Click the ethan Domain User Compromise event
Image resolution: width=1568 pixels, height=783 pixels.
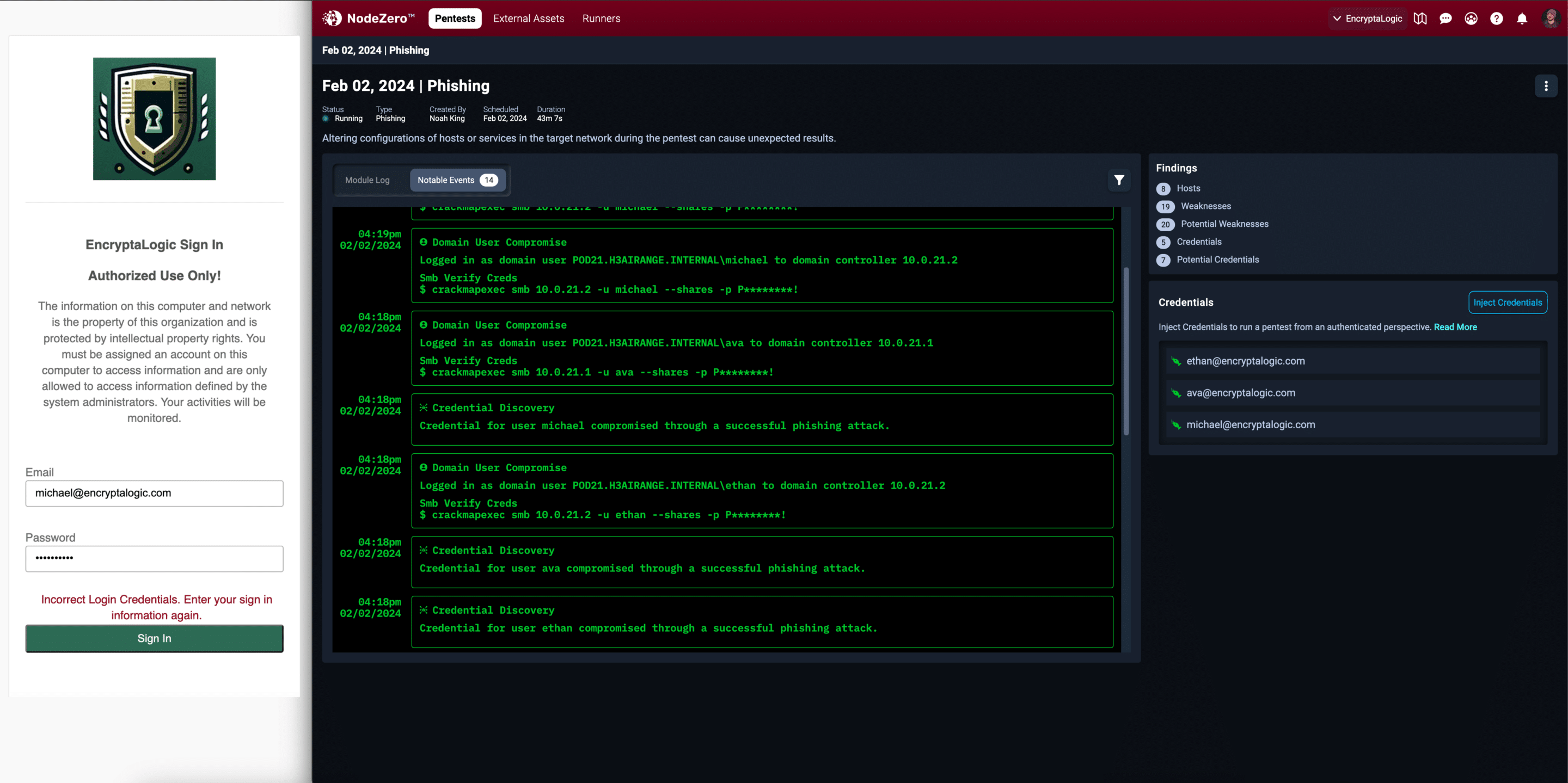point(762,491)
